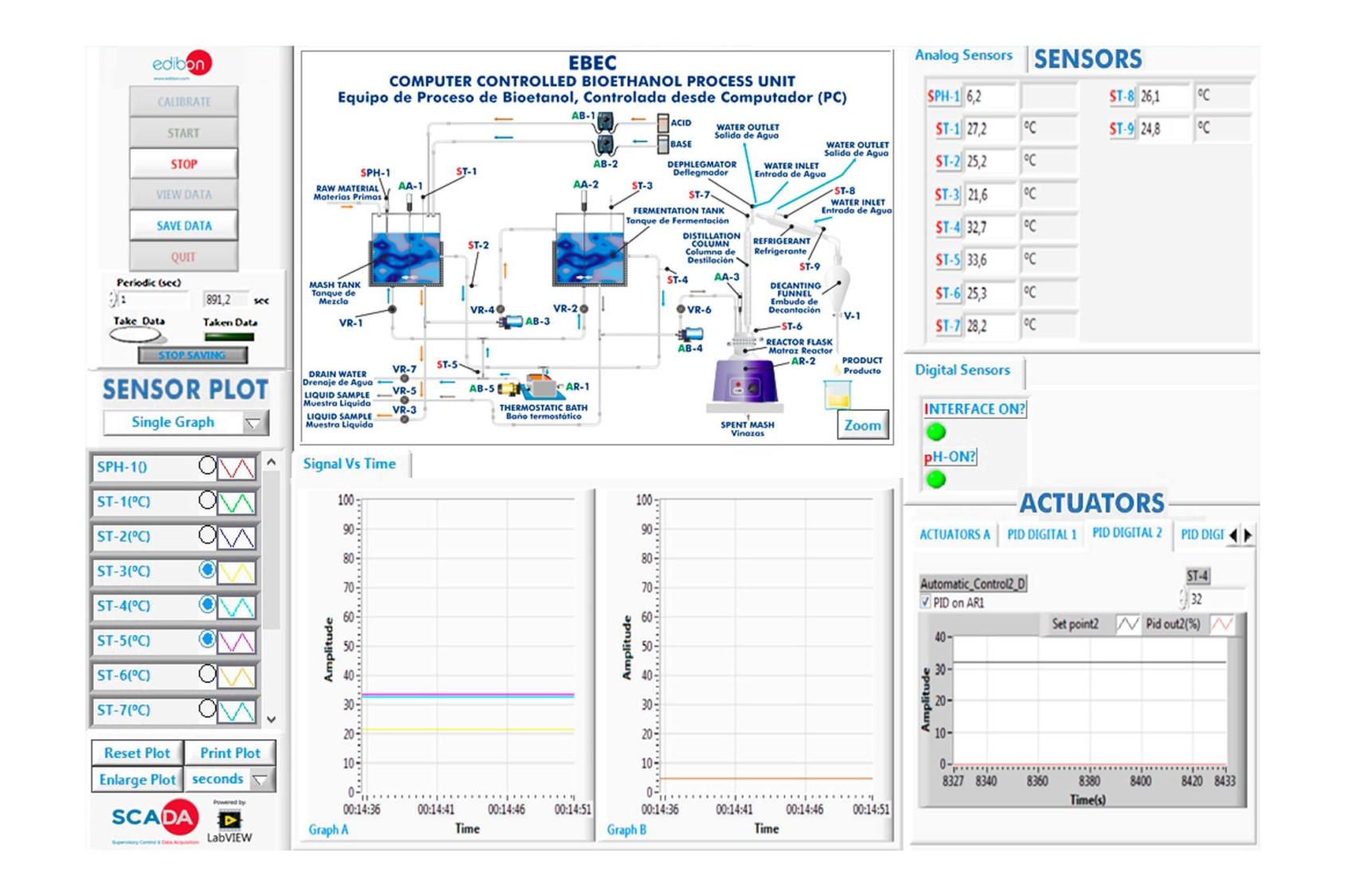Click the AB-1 acid pump icon
The width and height of the screenshot is (1345, 896).
click(605, 122)
